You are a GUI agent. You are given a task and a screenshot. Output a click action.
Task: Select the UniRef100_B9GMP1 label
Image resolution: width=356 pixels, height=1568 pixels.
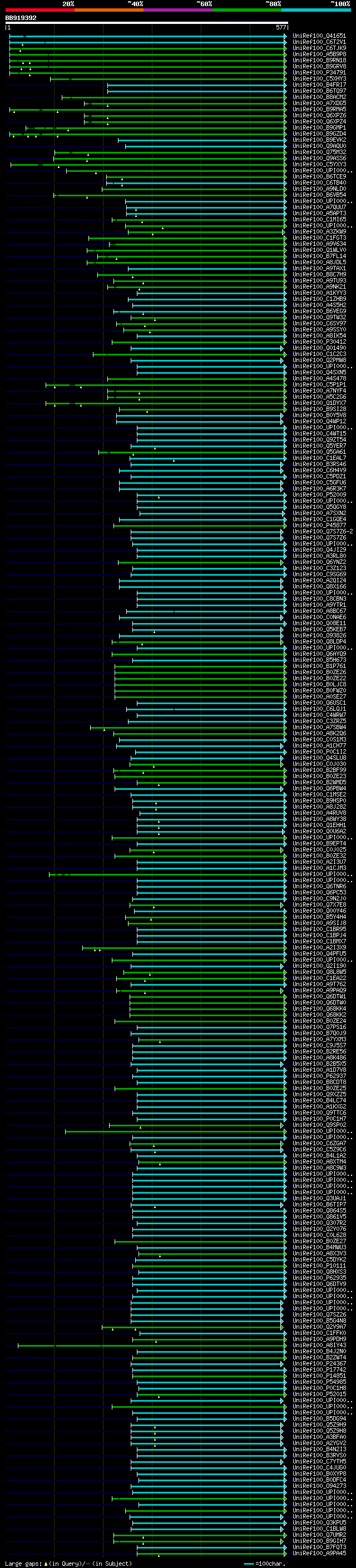319,128
